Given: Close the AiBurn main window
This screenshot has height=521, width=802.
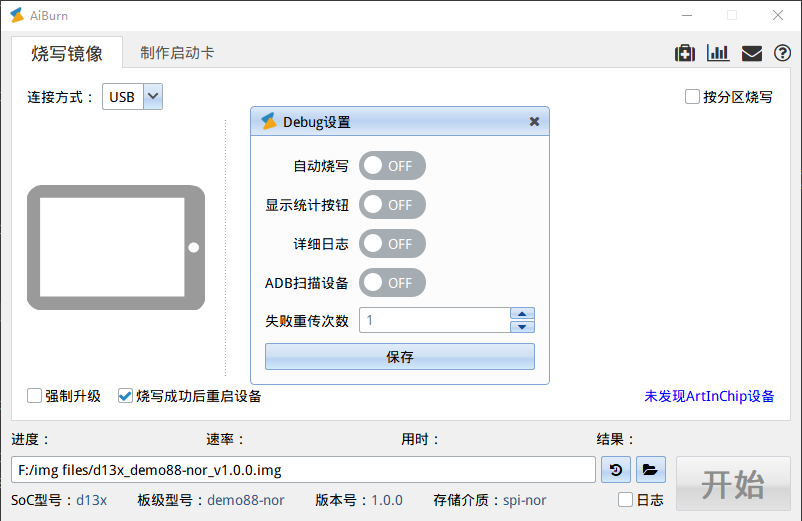Looking at the screenshot, I should (x=777, y=15).
